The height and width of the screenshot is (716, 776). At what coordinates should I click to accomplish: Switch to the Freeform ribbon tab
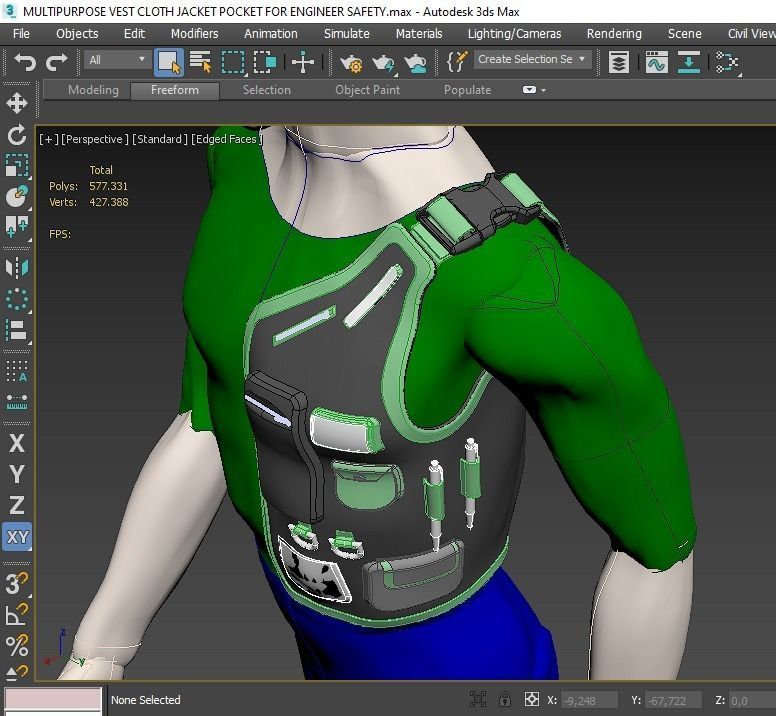(175, 90)
